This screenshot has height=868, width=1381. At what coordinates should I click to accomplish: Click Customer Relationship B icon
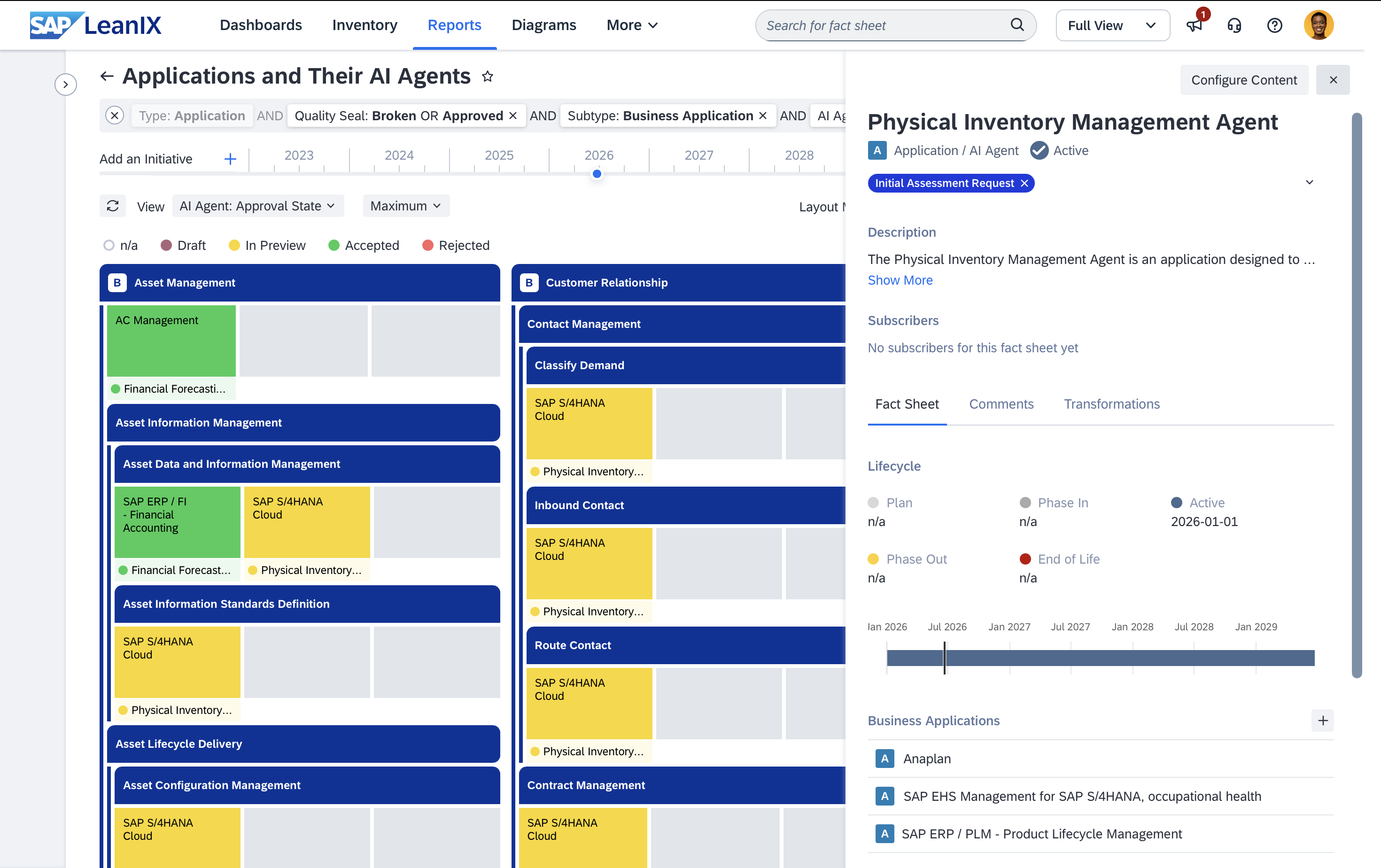point(529,283)
